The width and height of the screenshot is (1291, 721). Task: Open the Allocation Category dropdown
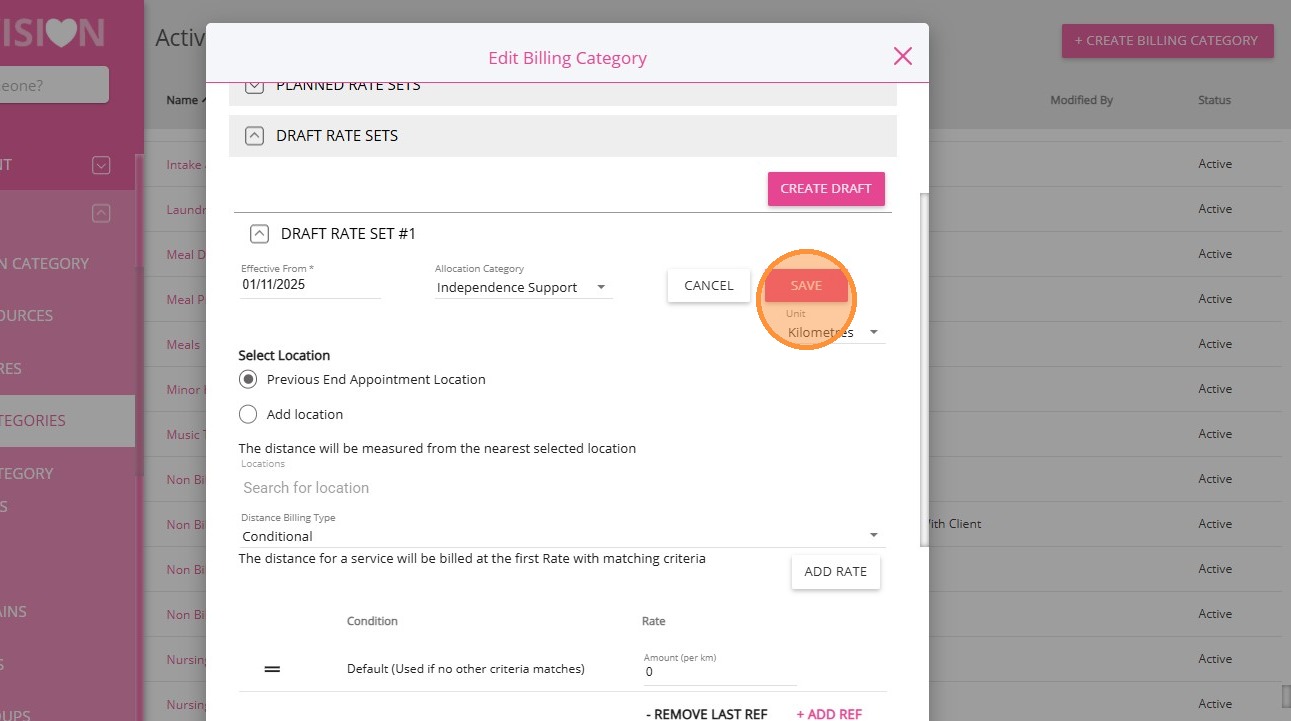(x=523, y=288)
